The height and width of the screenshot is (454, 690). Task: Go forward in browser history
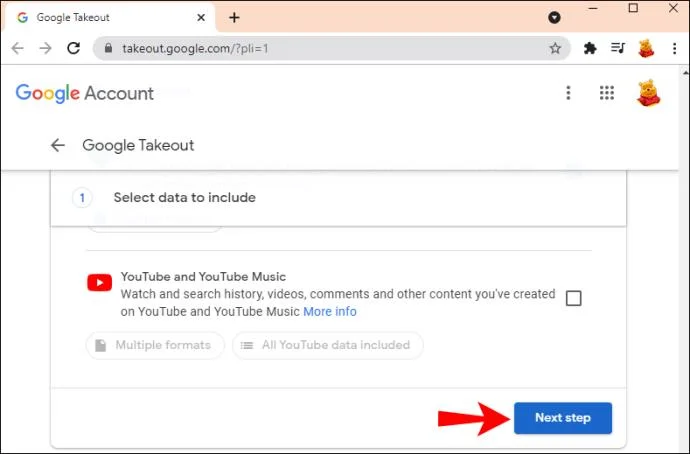45,48
